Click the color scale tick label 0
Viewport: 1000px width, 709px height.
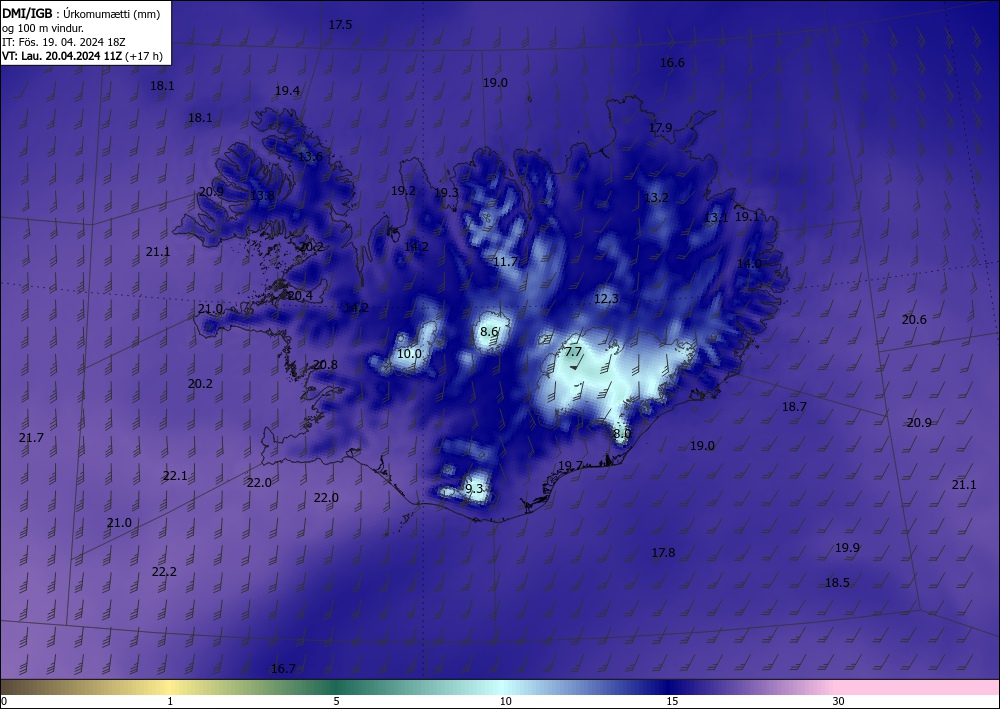4,701
